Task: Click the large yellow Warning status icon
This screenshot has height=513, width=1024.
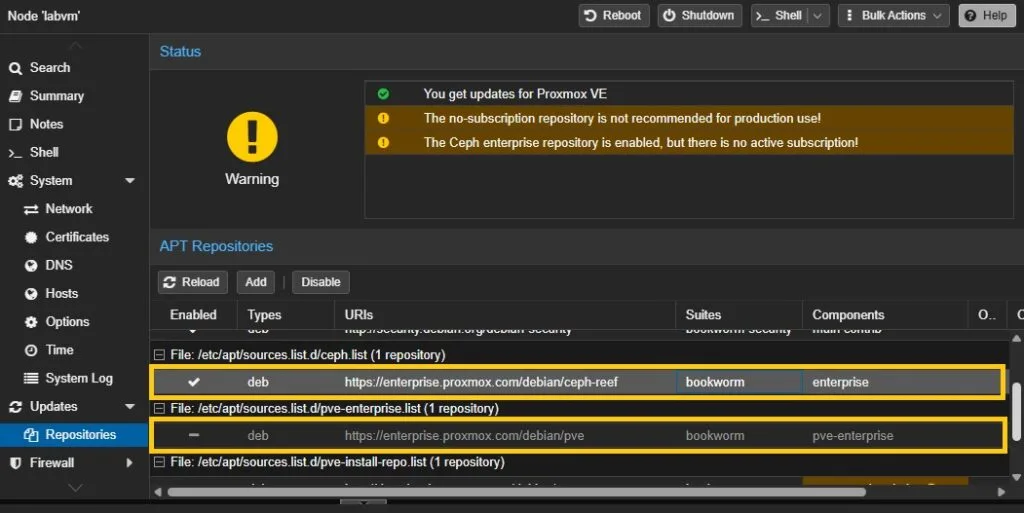Action: point(252,136)
